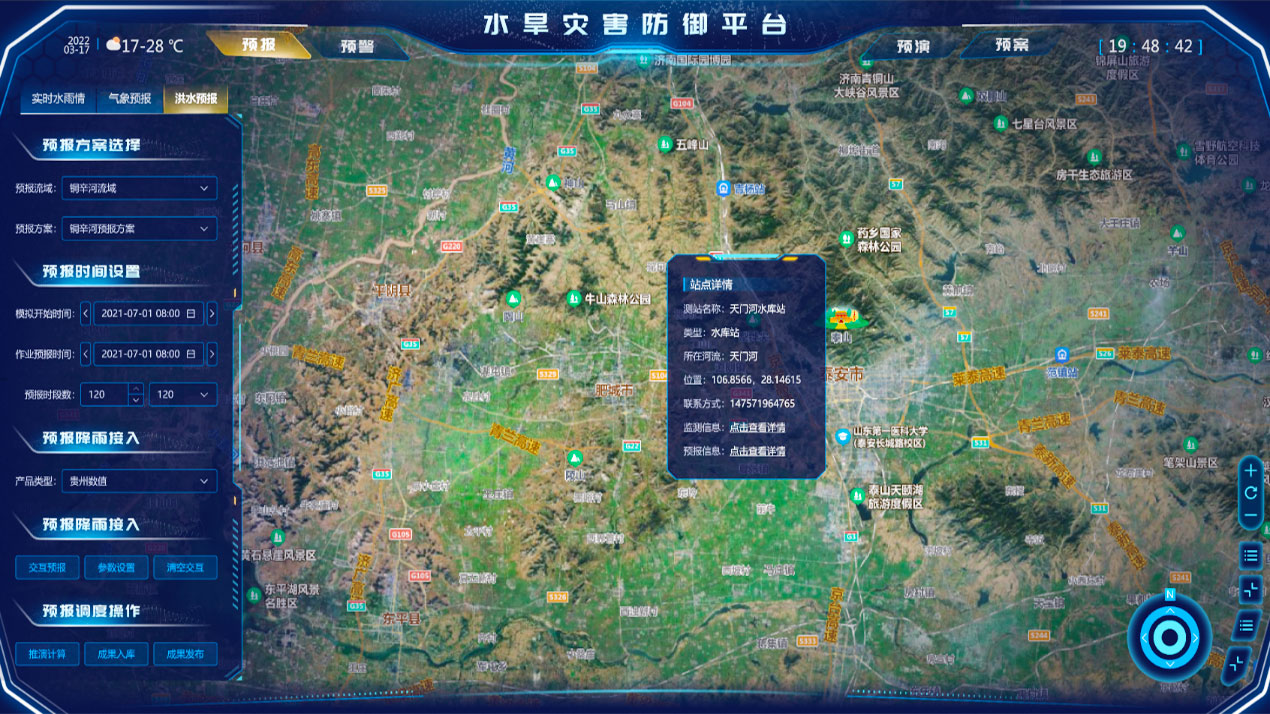
Task: Switch to the 实时水雨情 tab
Action: 57,99
